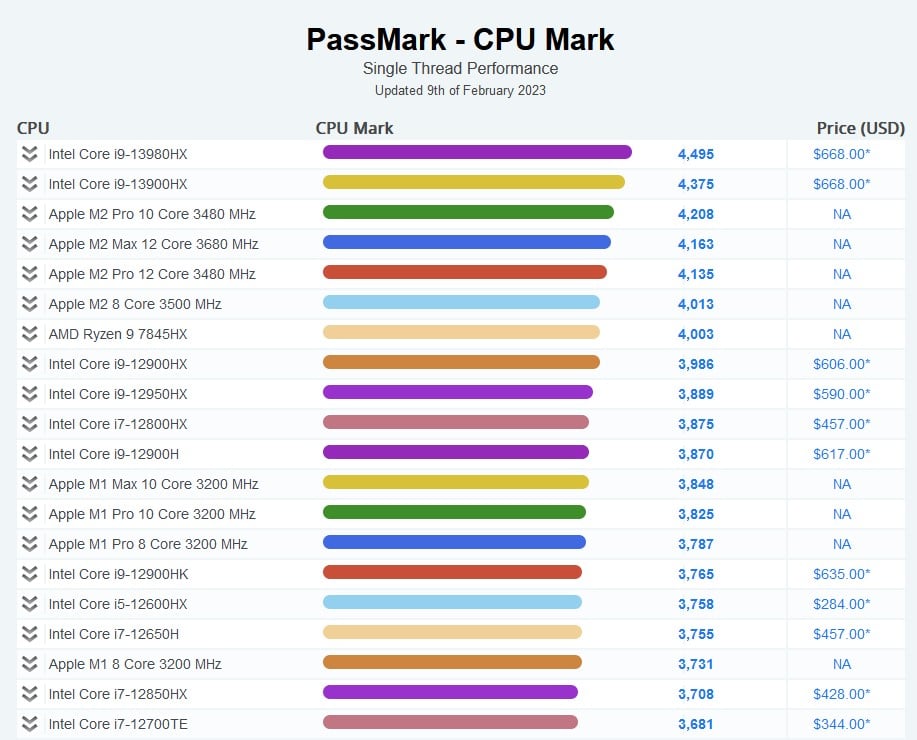Click the light blue score bar for Apple M2 8 Core
This screenshot has width=917, height=740.
461,302
